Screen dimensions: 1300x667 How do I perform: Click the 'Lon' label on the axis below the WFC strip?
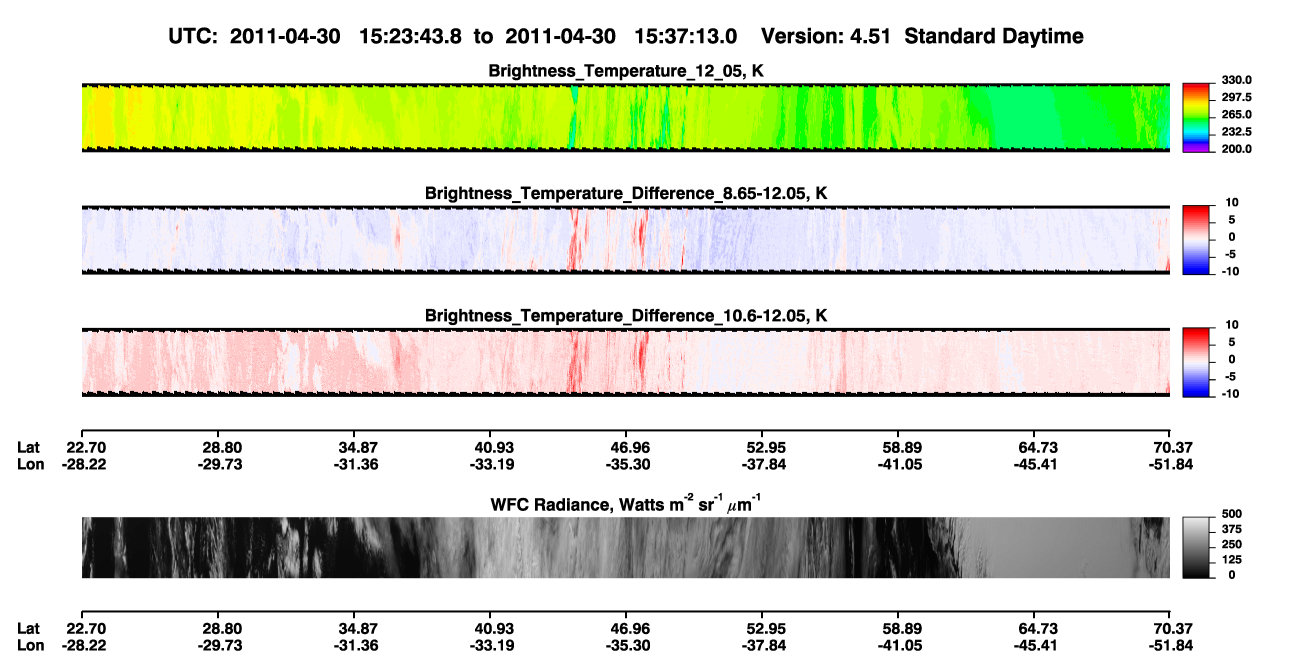point(30,645)
